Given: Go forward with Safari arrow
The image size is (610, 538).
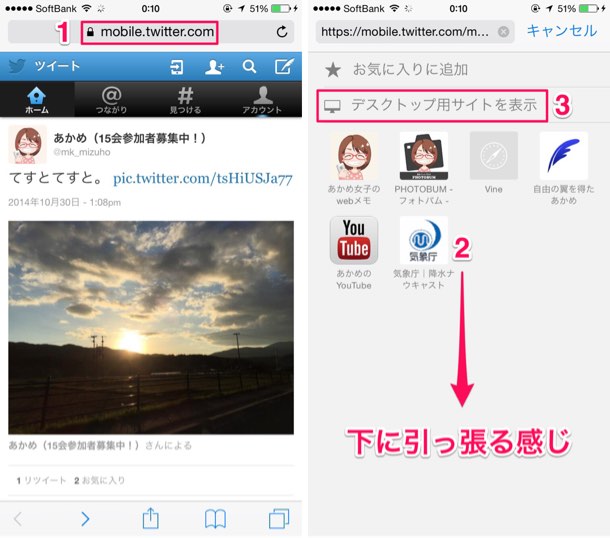Looking at the screenshot, I should 85,519.
